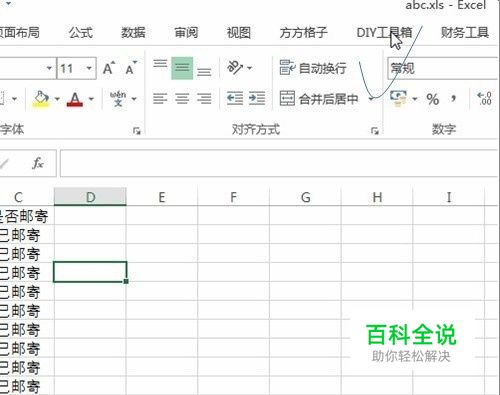The height and width of the screenshot is (395, 500).
Task: Switch to the 页面布局 tab
Action: 19,32
